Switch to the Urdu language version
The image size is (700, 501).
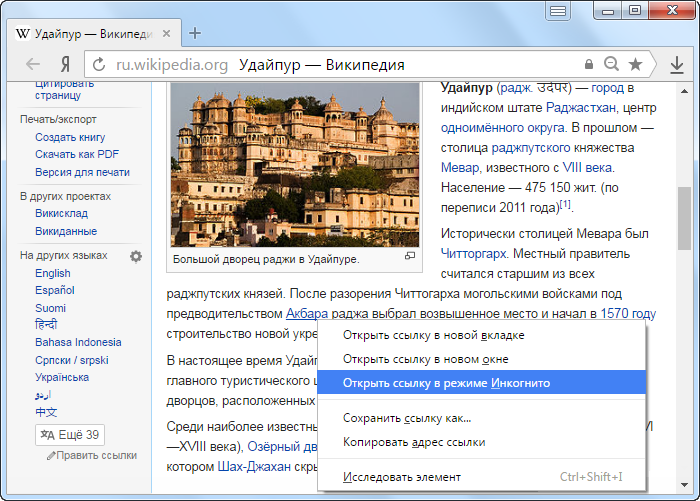click(43, 395)
